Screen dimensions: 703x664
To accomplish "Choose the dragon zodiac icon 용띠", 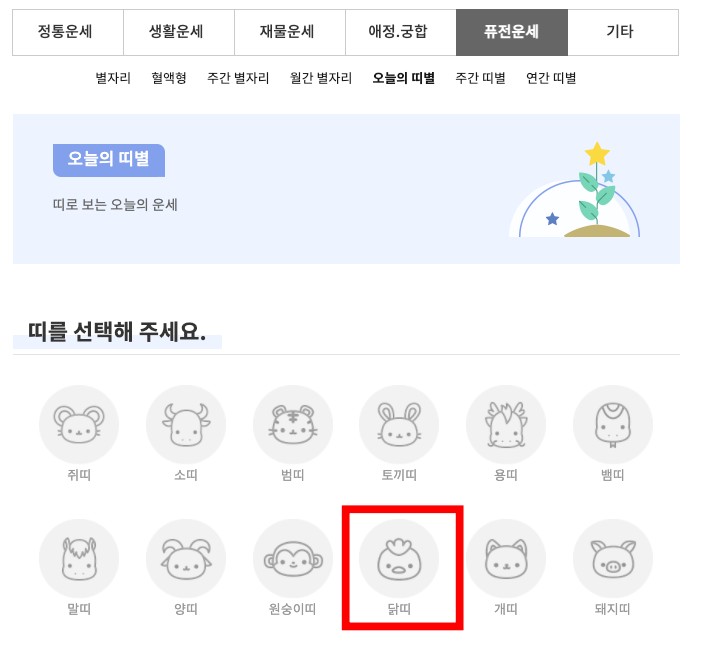I will pos(506,424).
